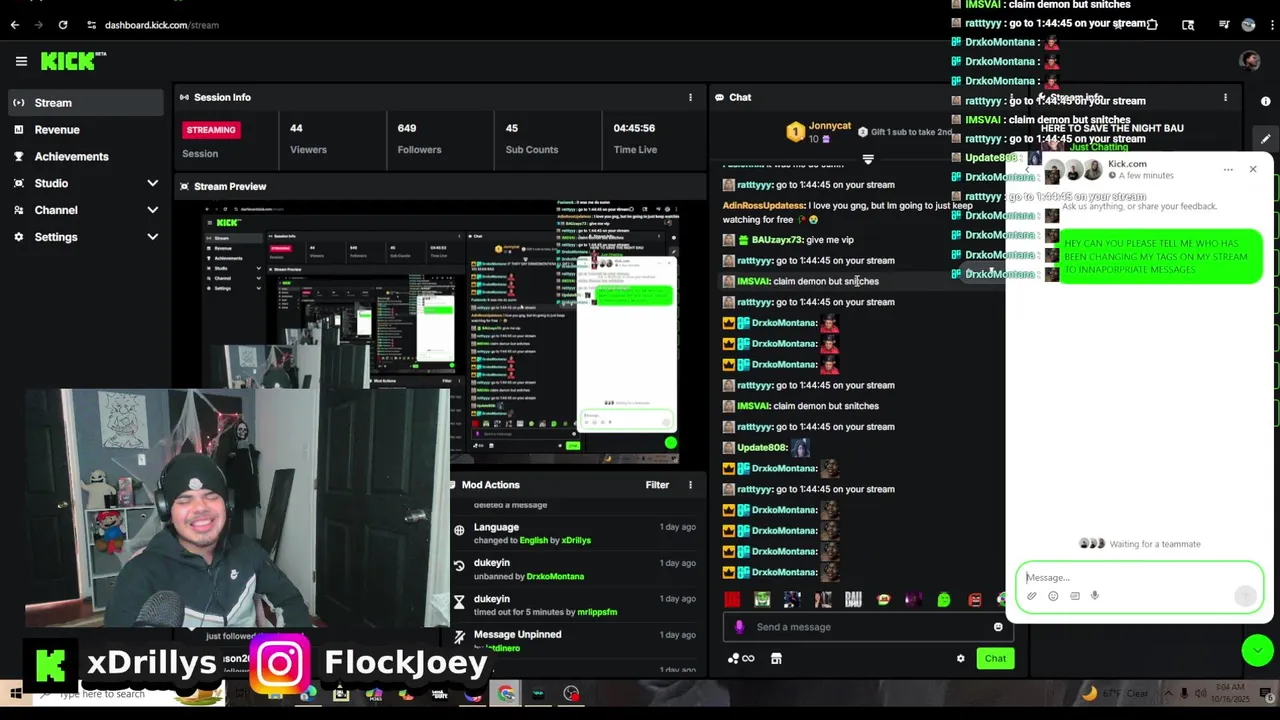
Task: Open Chrome from the Windows taskbar
Action: click(506, 693)
